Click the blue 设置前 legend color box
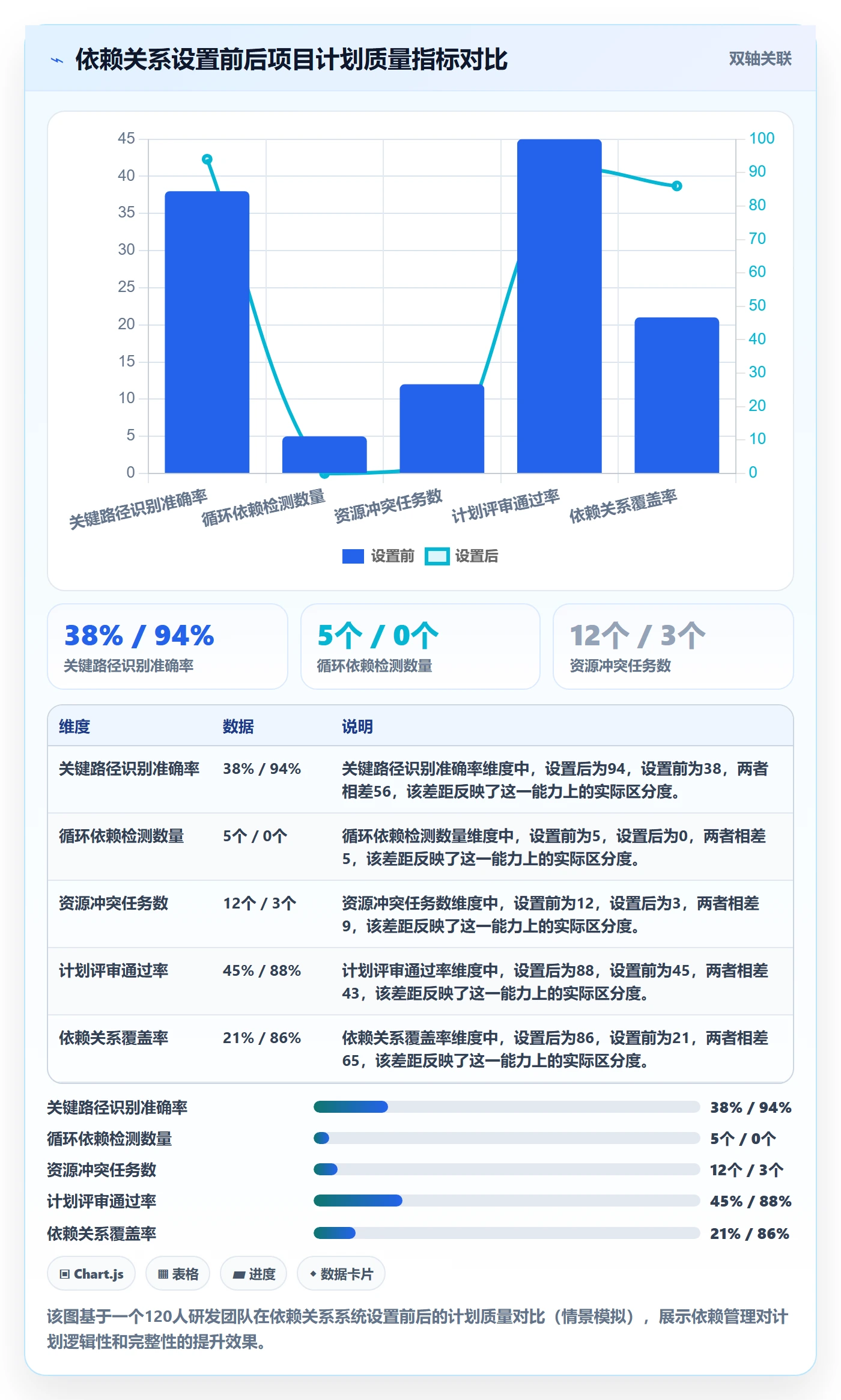The height and width of the screenshot is (1400, 841). tap(353, 556)
